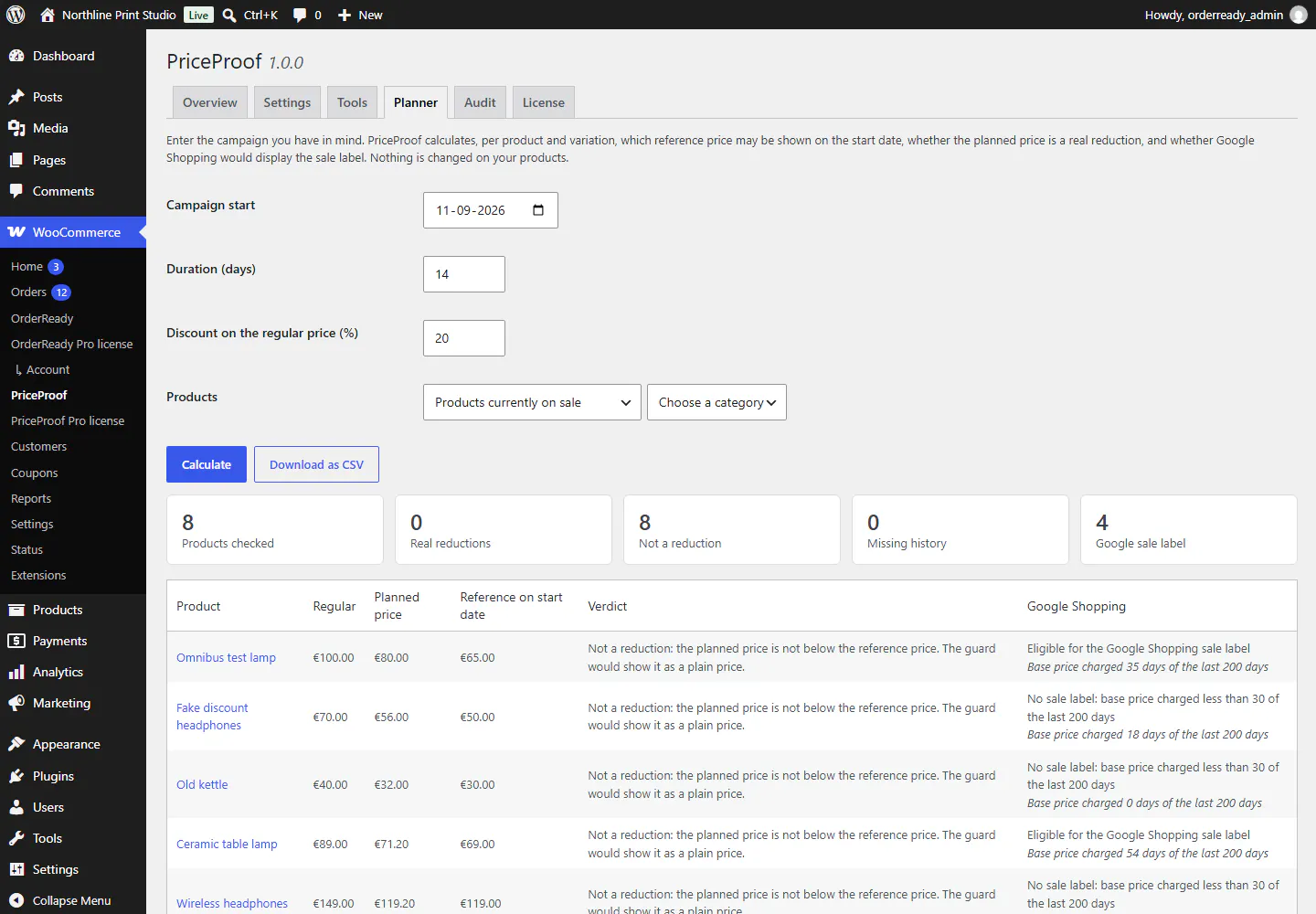The width and height of the screenshot is (1316, 914).
Task: Open the comments bubble icon in admin bar
Action: point(300,15)
